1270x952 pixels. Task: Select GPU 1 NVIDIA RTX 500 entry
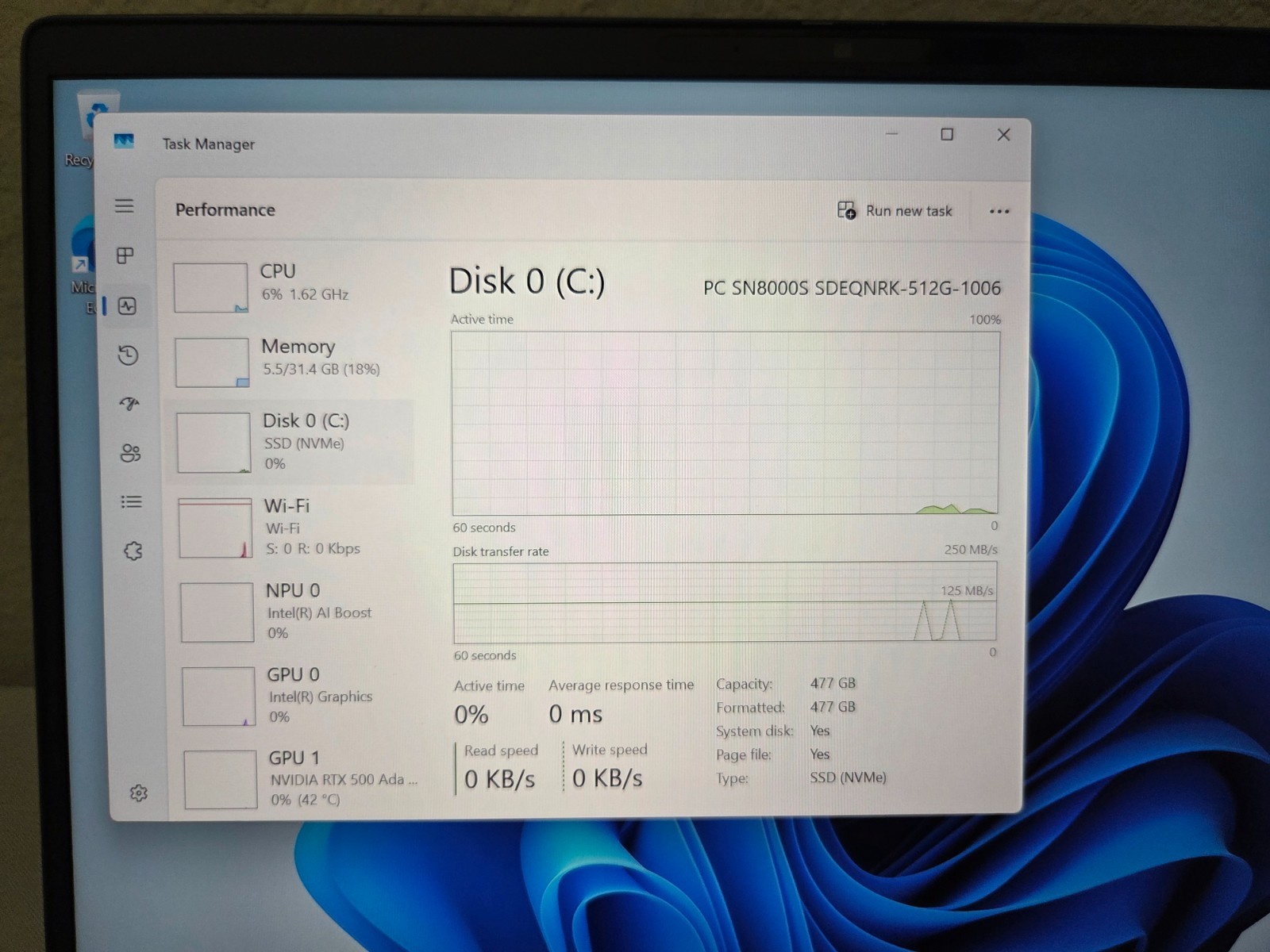(x=298, y=779)
